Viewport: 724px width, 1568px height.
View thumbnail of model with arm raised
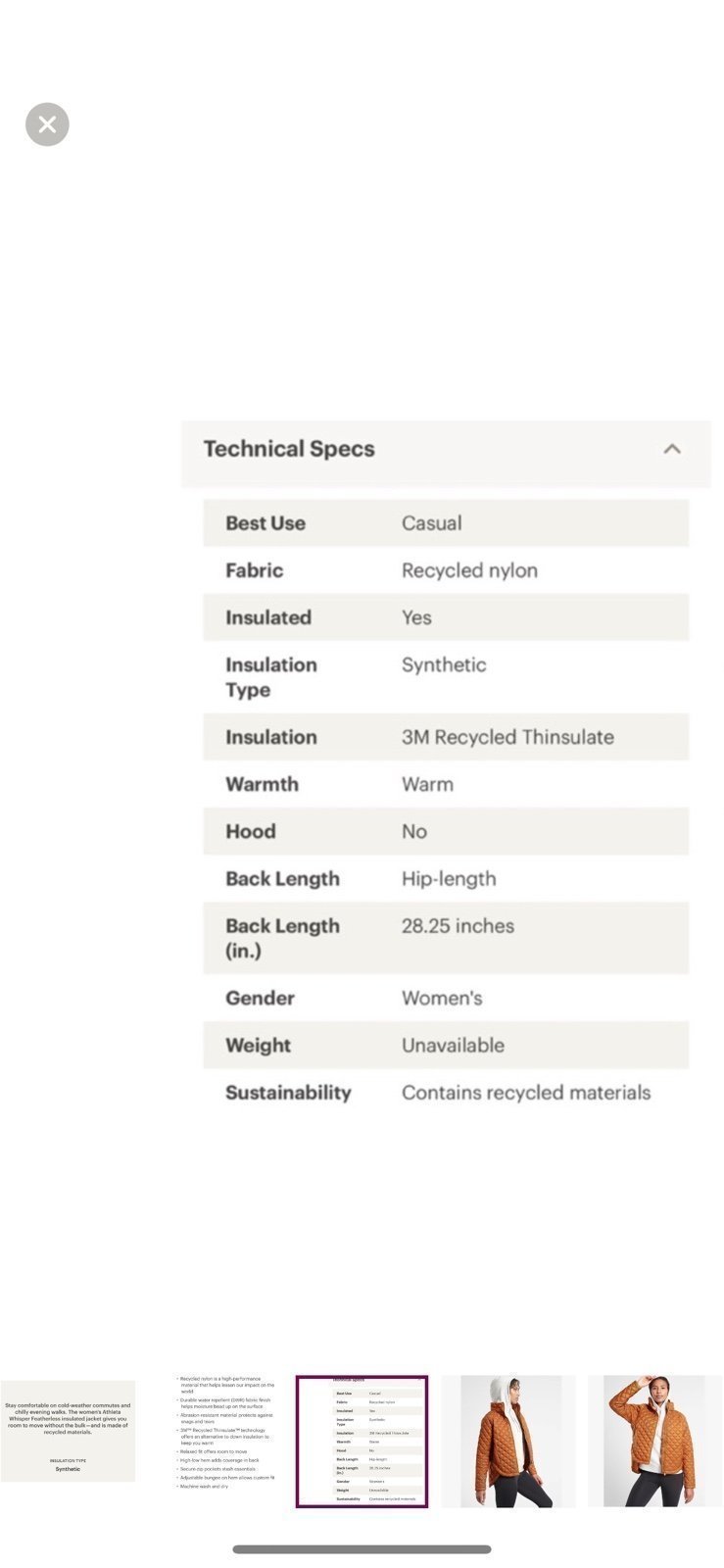654,1441
